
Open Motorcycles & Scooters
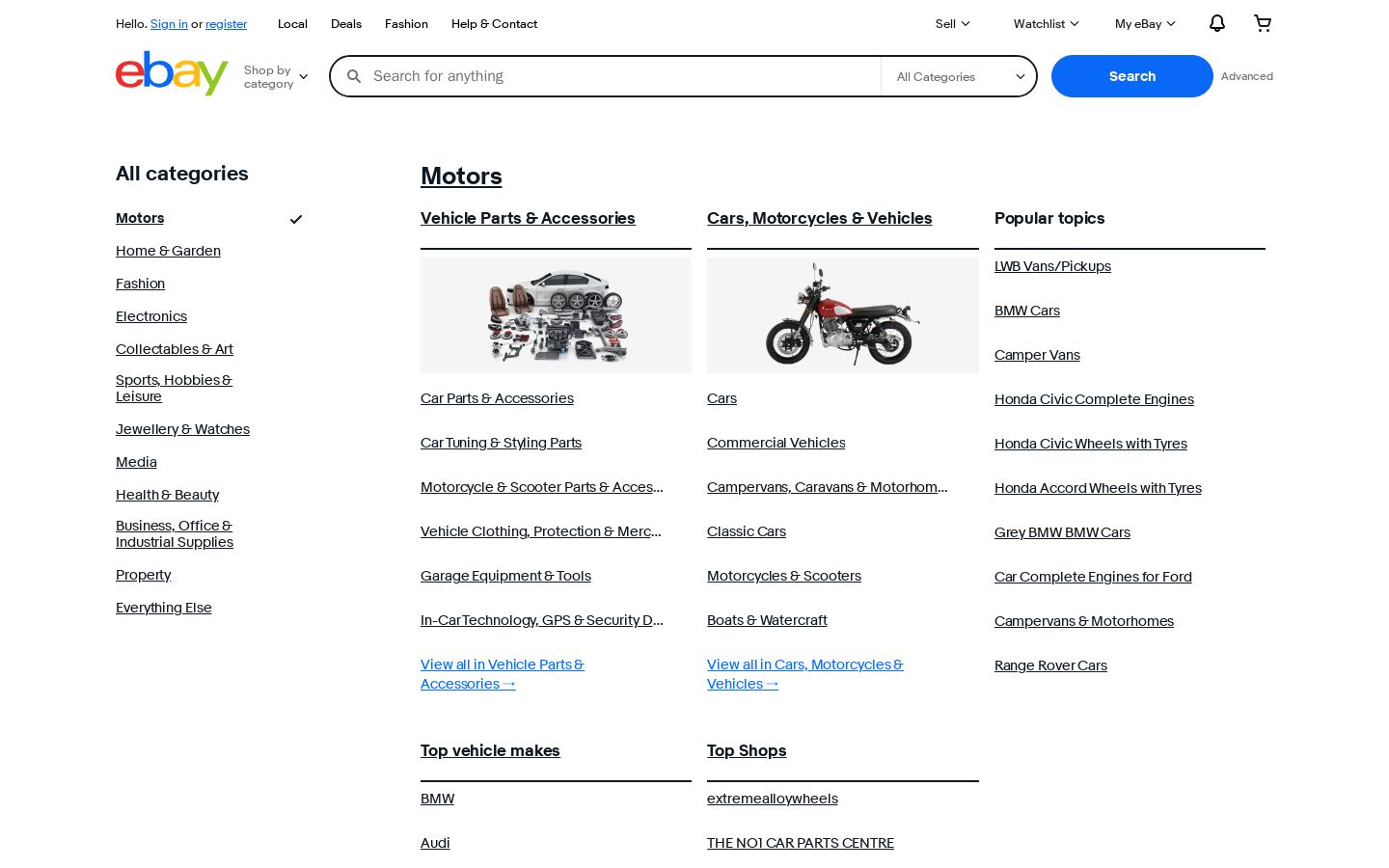click(x=784, y=576)
